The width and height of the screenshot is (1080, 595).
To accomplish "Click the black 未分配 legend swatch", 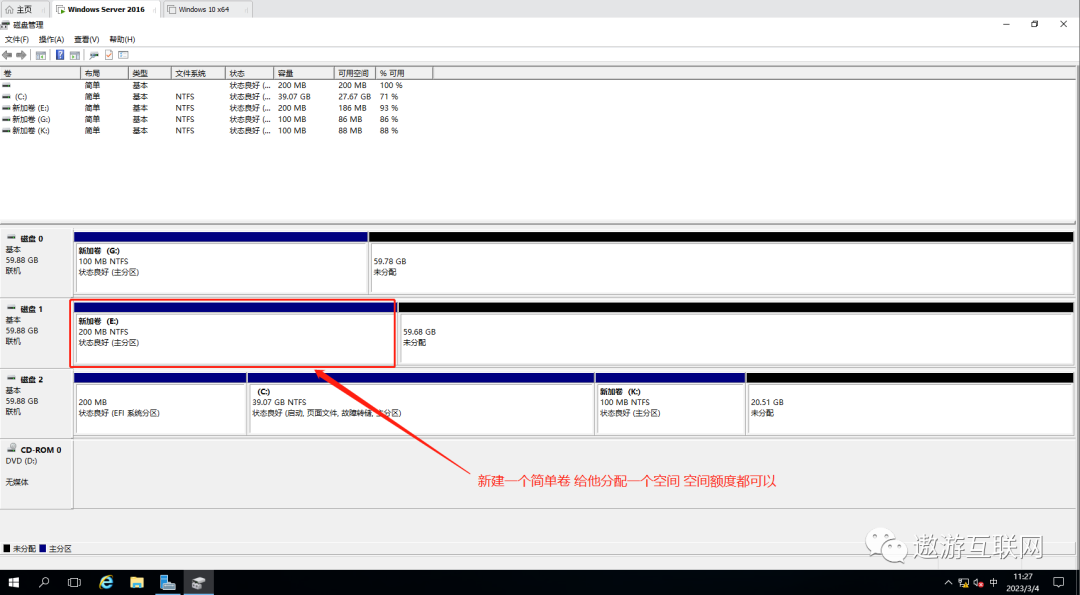I will coord(7,549).
